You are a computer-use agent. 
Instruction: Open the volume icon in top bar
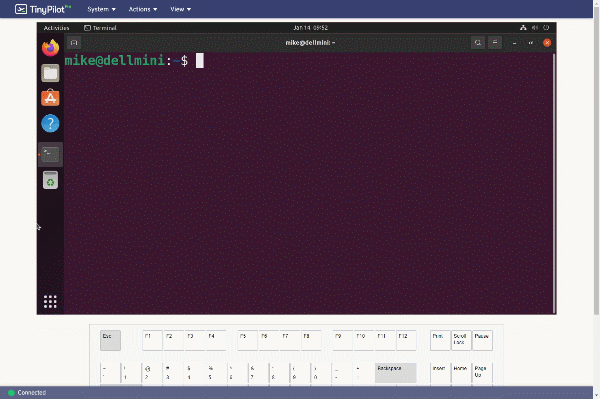(535, 28)
